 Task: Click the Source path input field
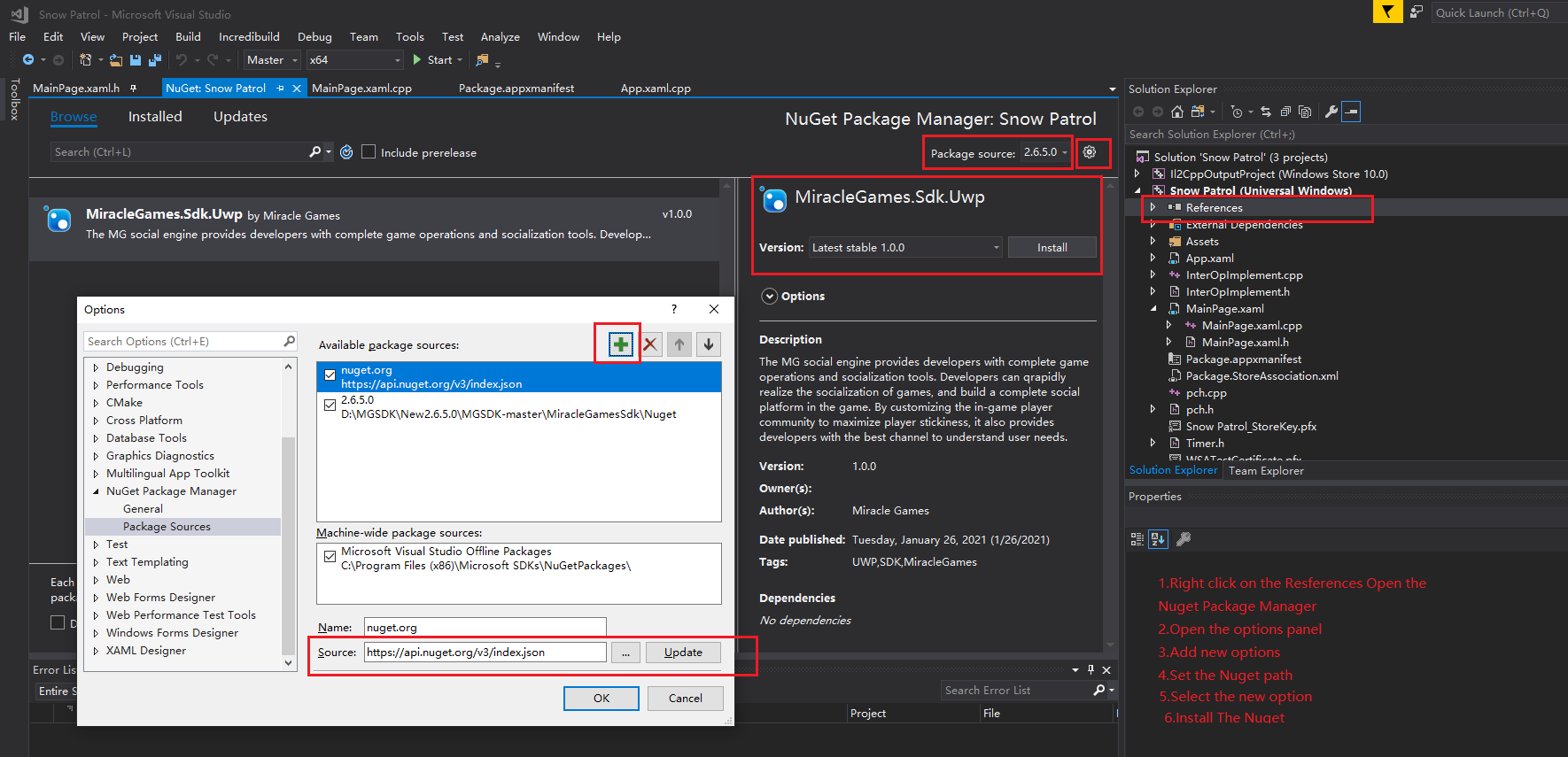pos(485,653)
